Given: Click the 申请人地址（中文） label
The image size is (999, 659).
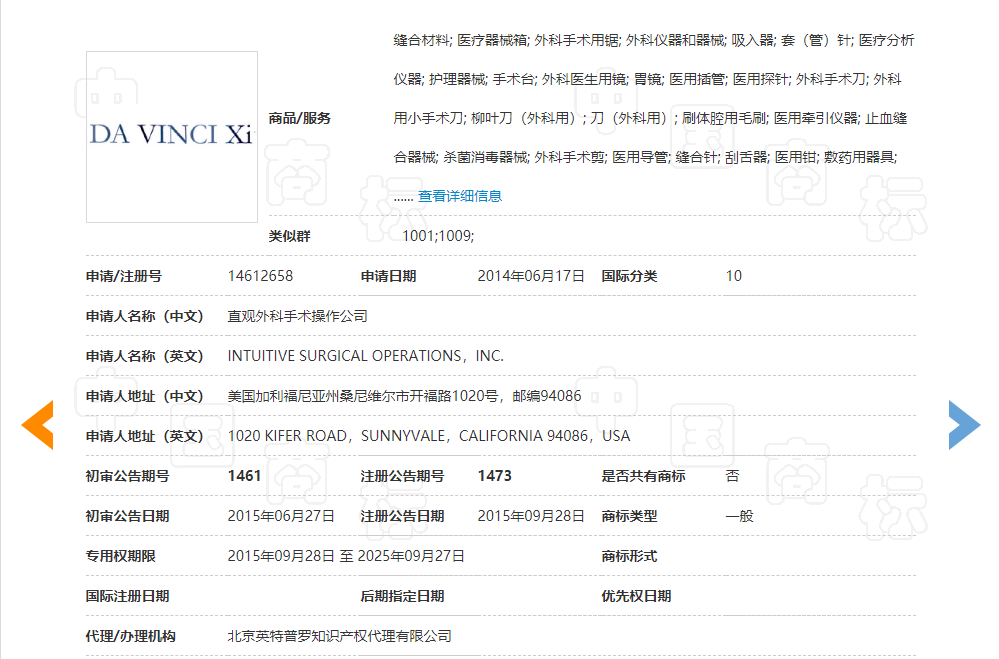Looking at the screenshot, I should (x=145, y=396).
